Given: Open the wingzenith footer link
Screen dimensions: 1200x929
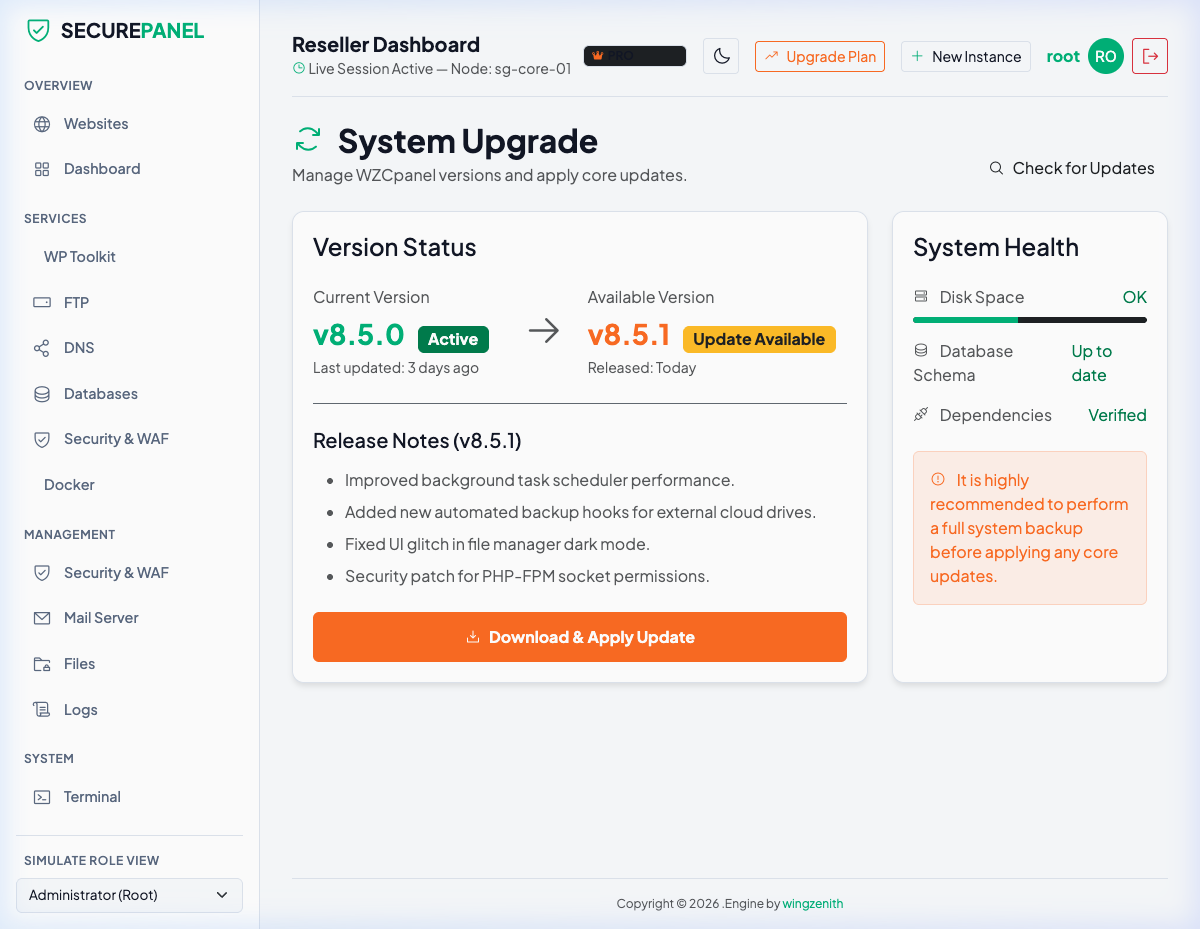Looking at the screenshot, I should point(813,903).
